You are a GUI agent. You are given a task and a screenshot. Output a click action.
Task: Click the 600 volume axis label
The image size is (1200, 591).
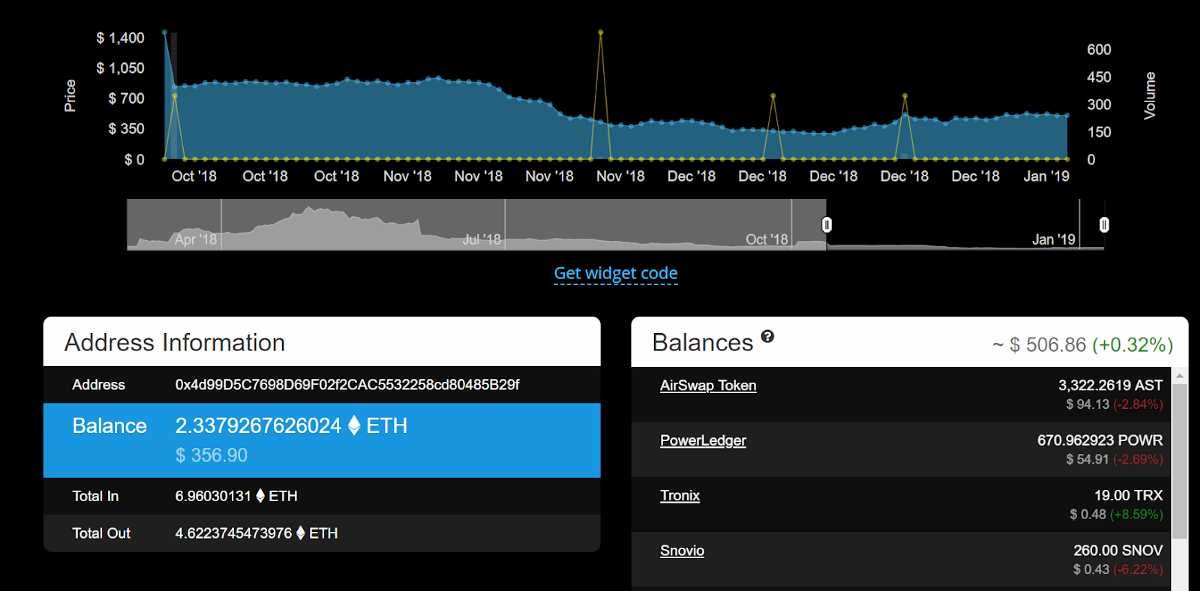1099,50
